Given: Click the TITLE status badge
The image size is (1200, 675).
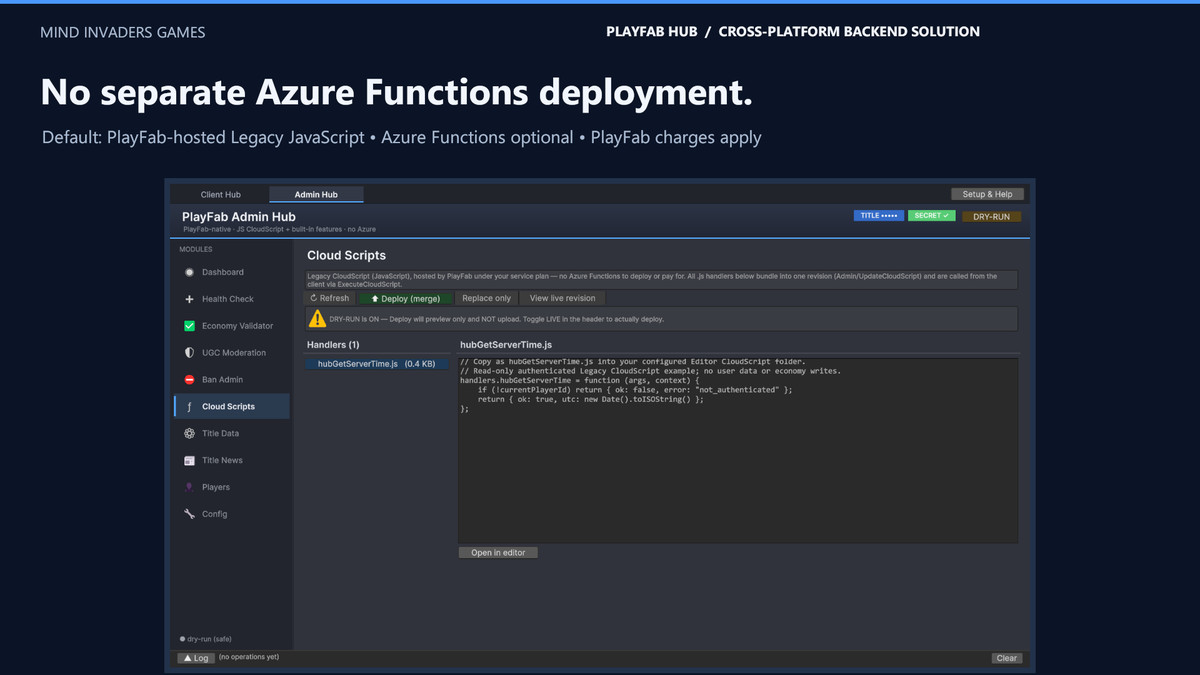Looking at the screenshot, I should pos(878,216).
